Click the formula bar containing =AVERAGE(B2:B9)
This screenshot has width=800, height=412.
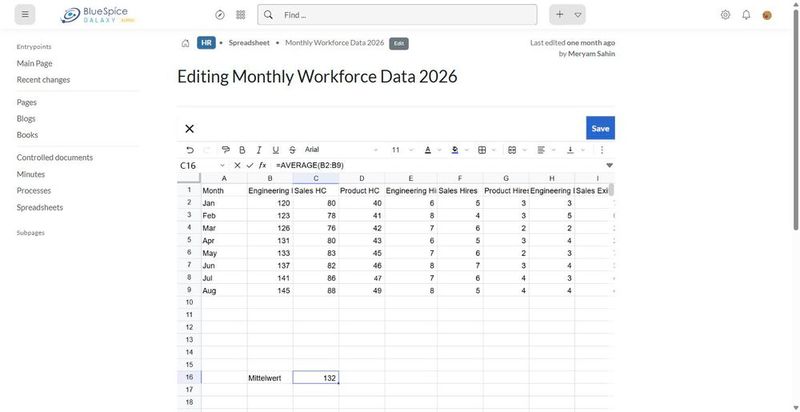coord(438,166)
